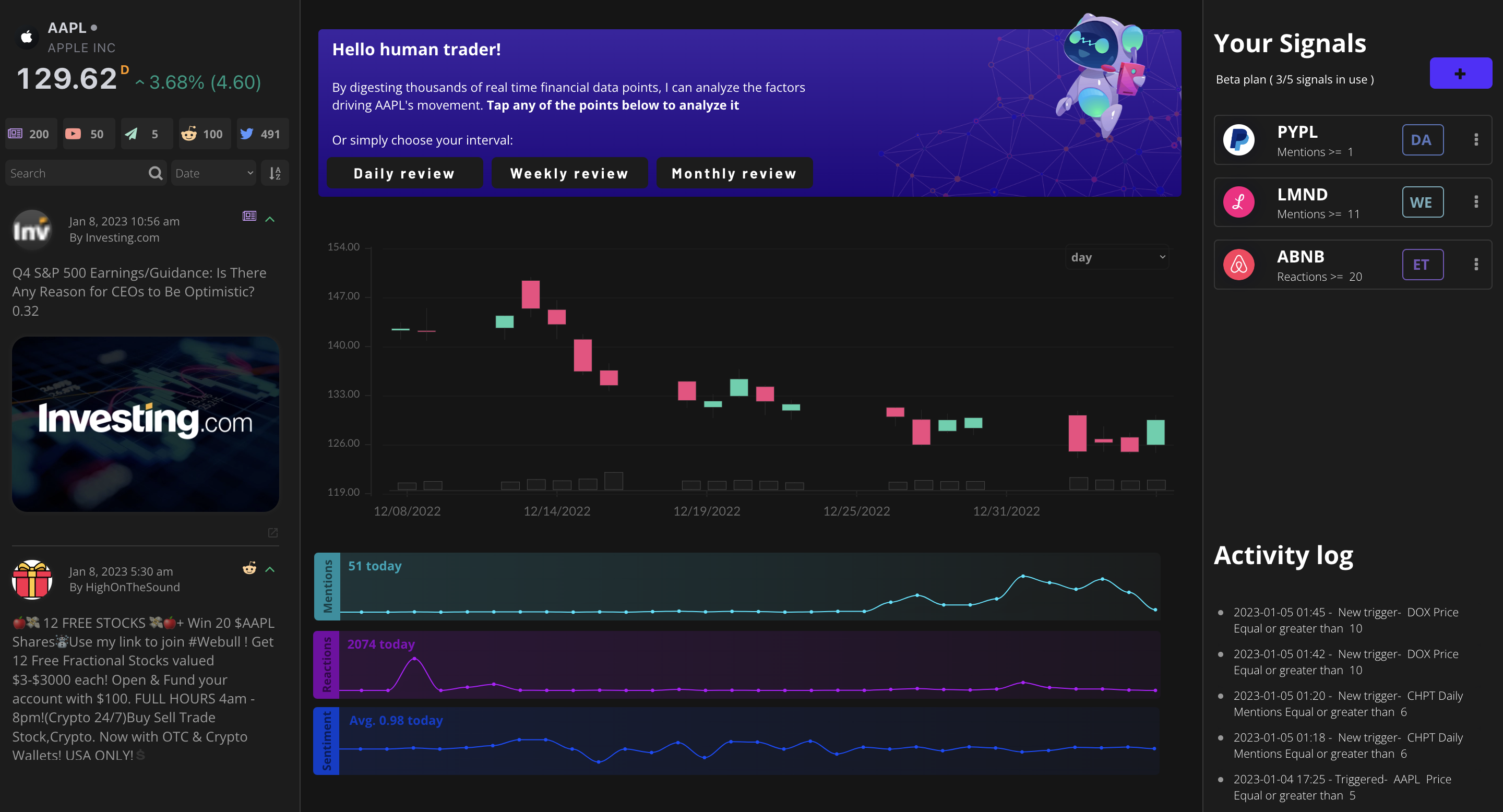The width and height of the screenshot is (1503, 812).
Task: Click the Reddit icon on HighOnTheSound post
Action: (249, 568)
